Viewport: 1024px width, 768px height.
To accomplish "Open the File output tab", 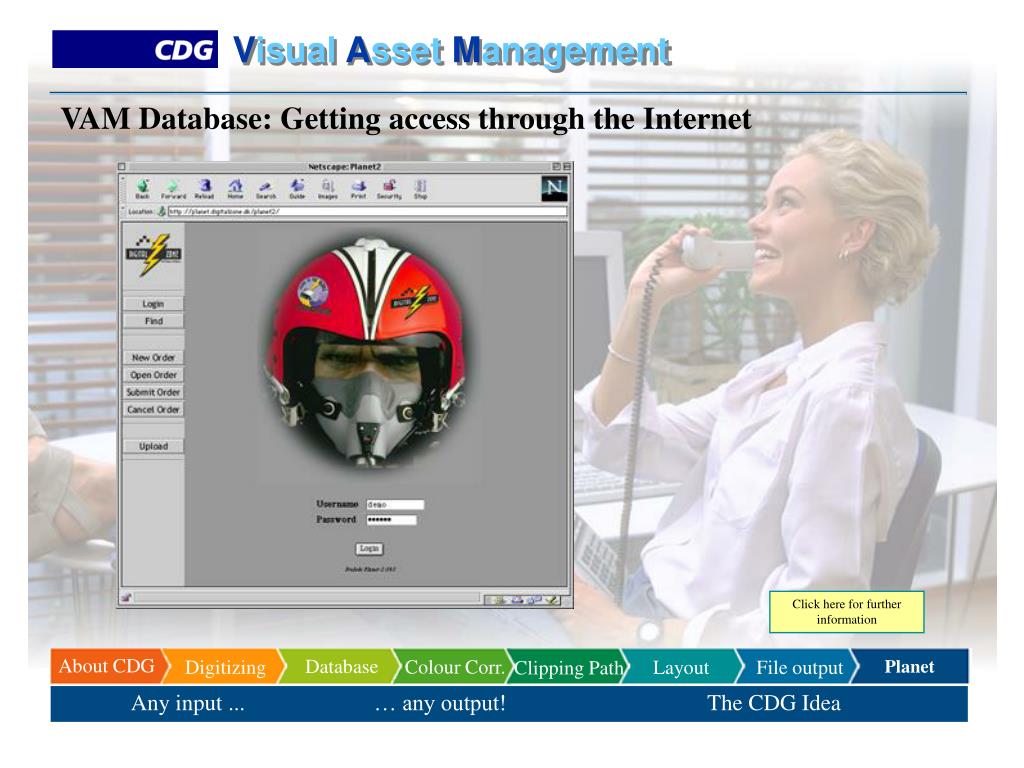I will (x=799, y=667).
